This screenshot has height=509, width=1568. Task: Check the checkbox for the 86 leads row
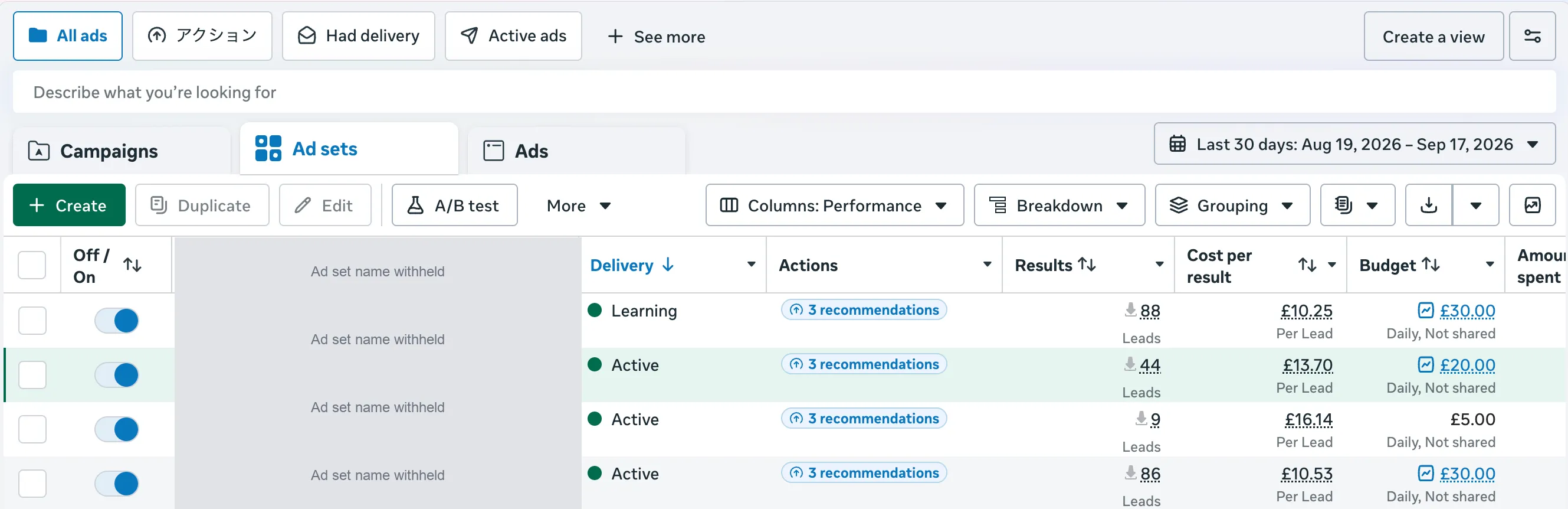[32, 484]
